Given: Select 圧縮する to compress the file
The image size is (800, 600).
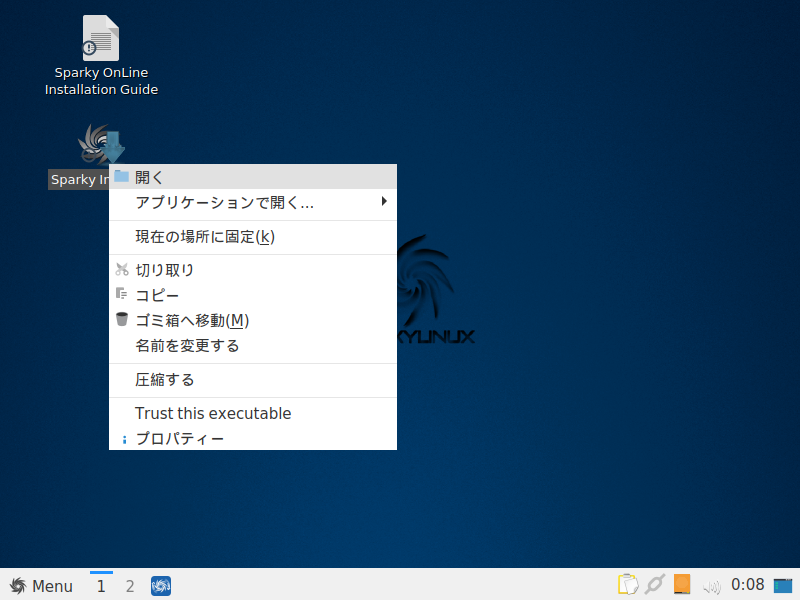Looking at the screenshot, I should [253, 379].
